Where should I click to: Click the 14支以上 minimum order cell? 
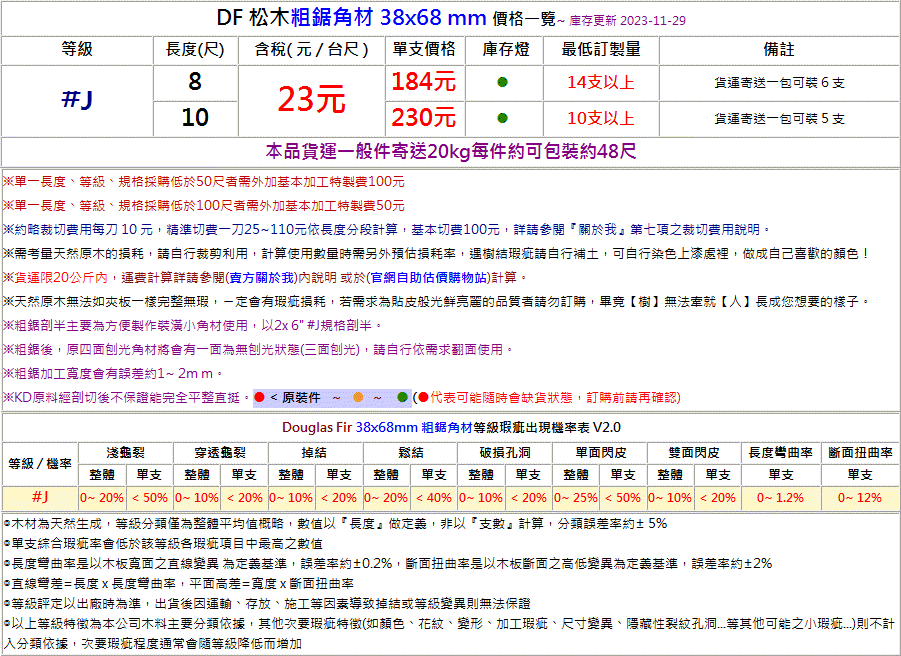[601, 83]
